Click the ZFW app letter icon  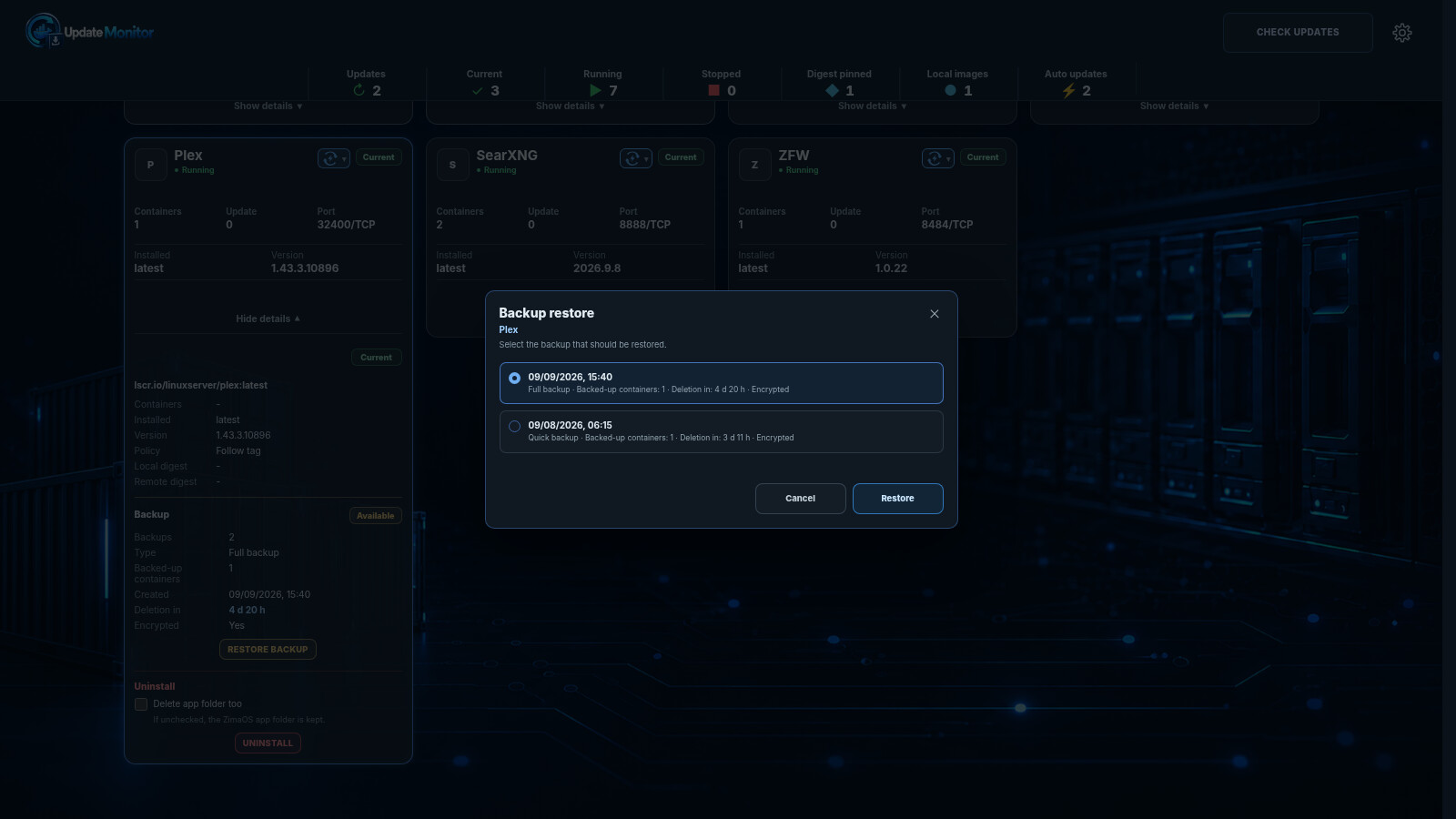pos(755,165)
